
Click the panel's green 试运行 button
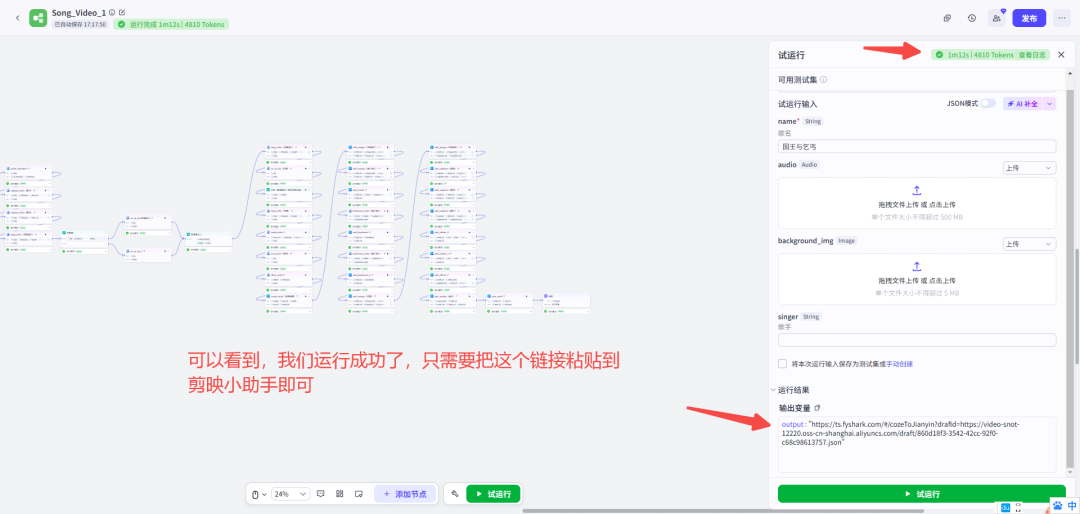point(921,494)
